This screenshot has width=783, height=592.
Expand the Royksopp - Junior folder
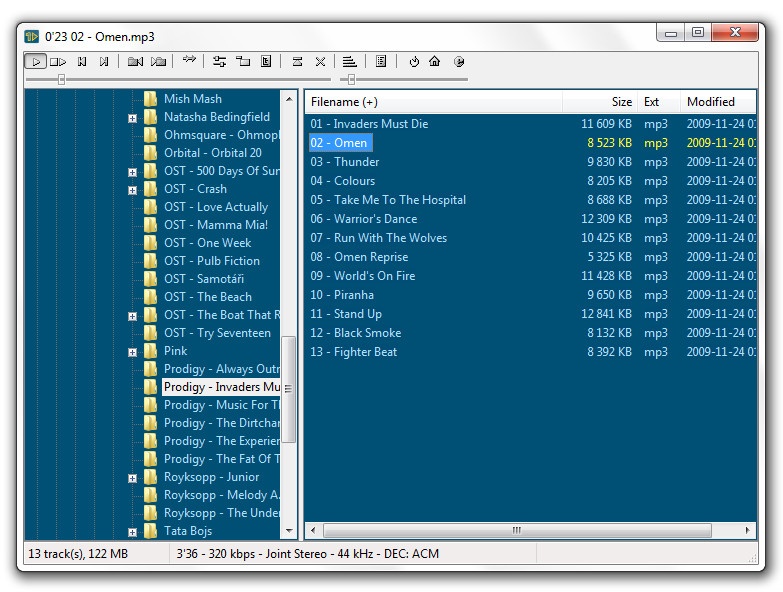132,478
